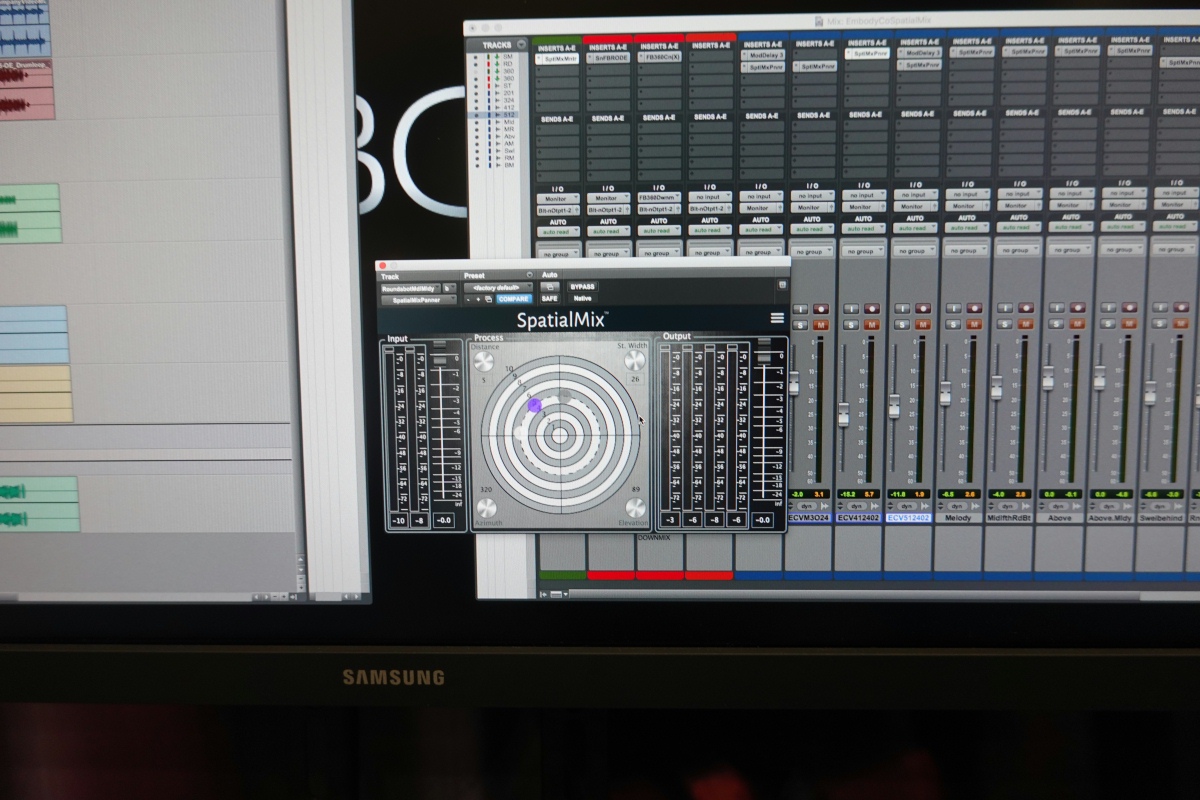Click the Azimuth knob in SpatialMix
The width and height of the screenshot is (1200, 800).
tap(487, 507)
